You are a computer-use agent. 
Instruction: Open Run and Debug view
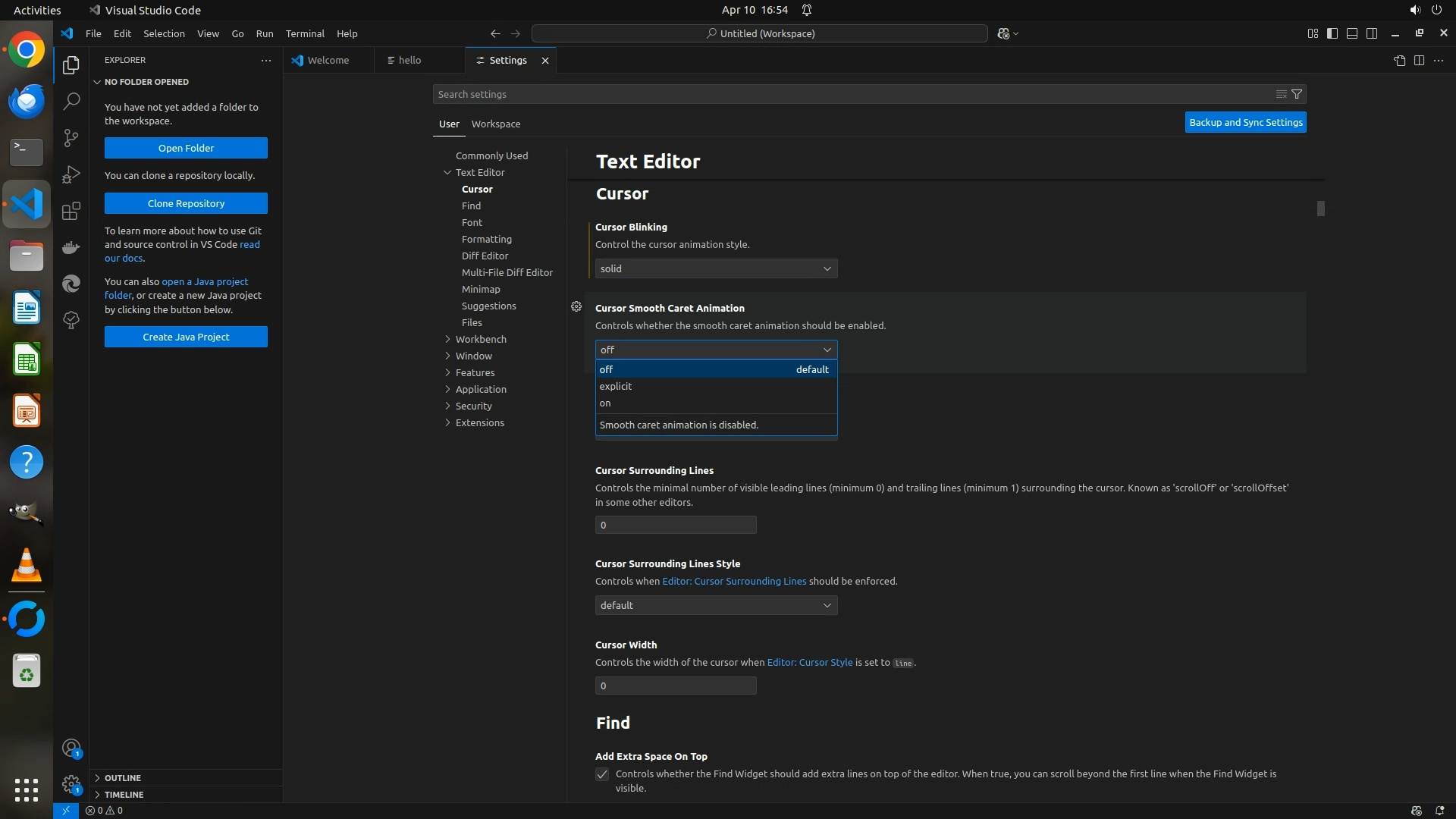[71, 174]
